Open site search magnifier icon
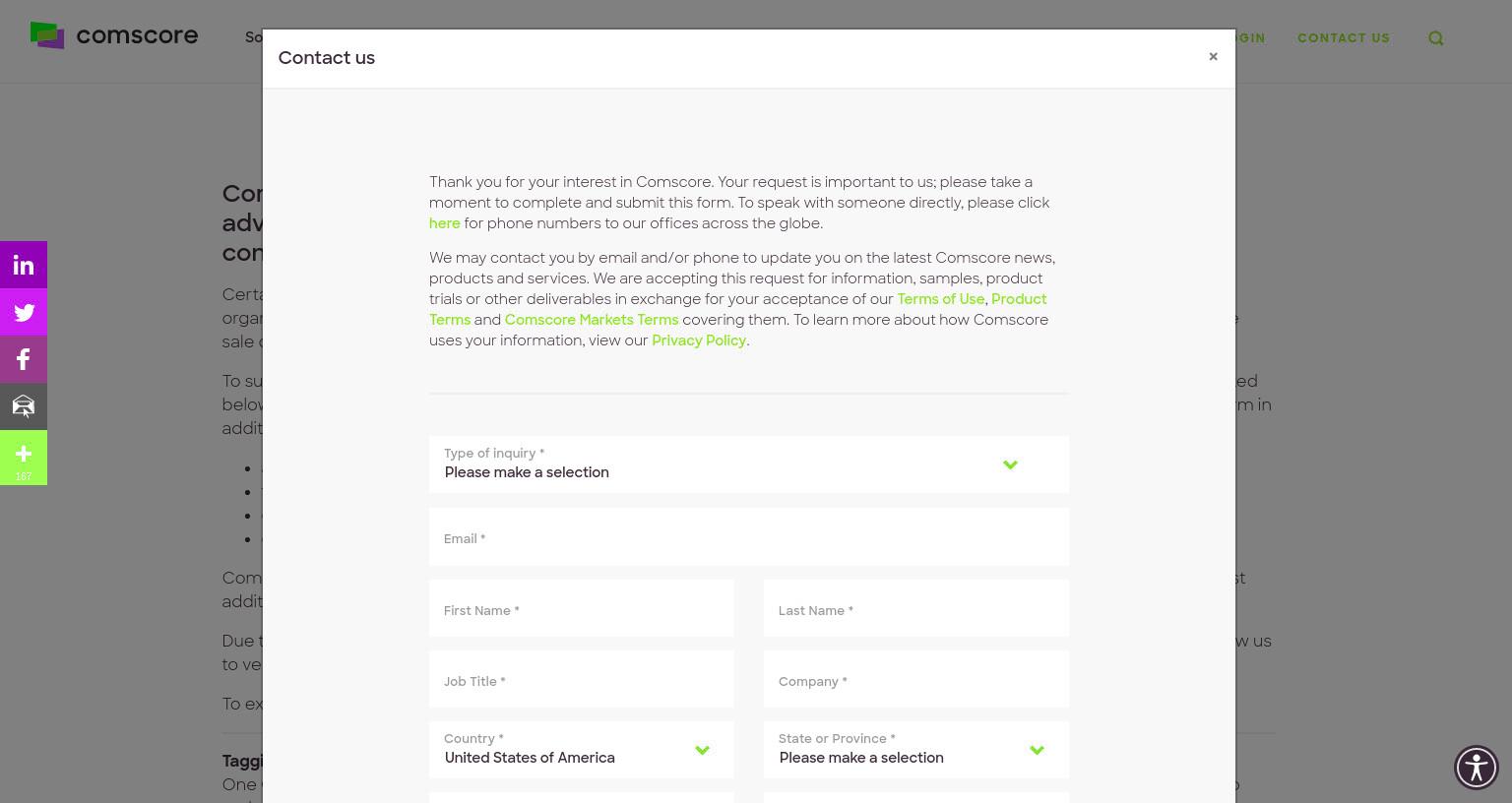 pos(1436,38)
